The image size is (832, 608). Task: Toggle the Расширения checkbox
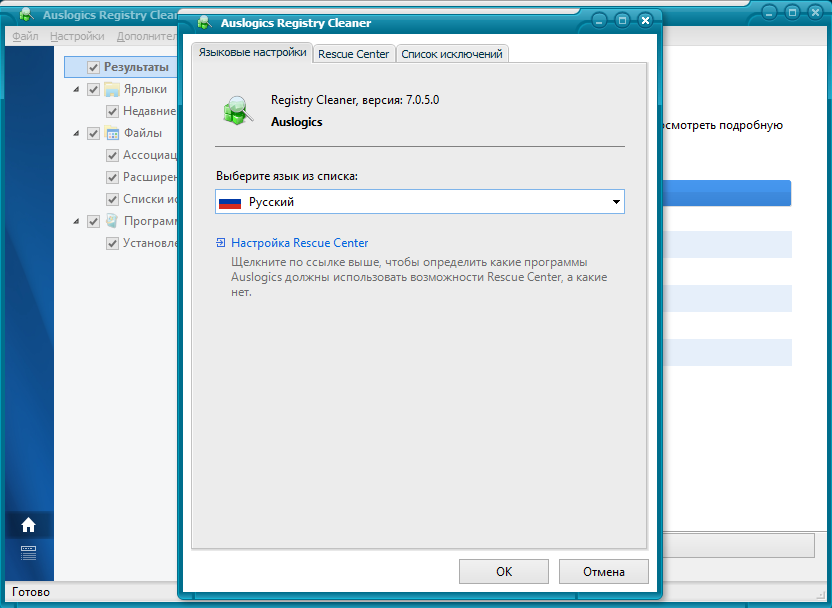[112, 177]
